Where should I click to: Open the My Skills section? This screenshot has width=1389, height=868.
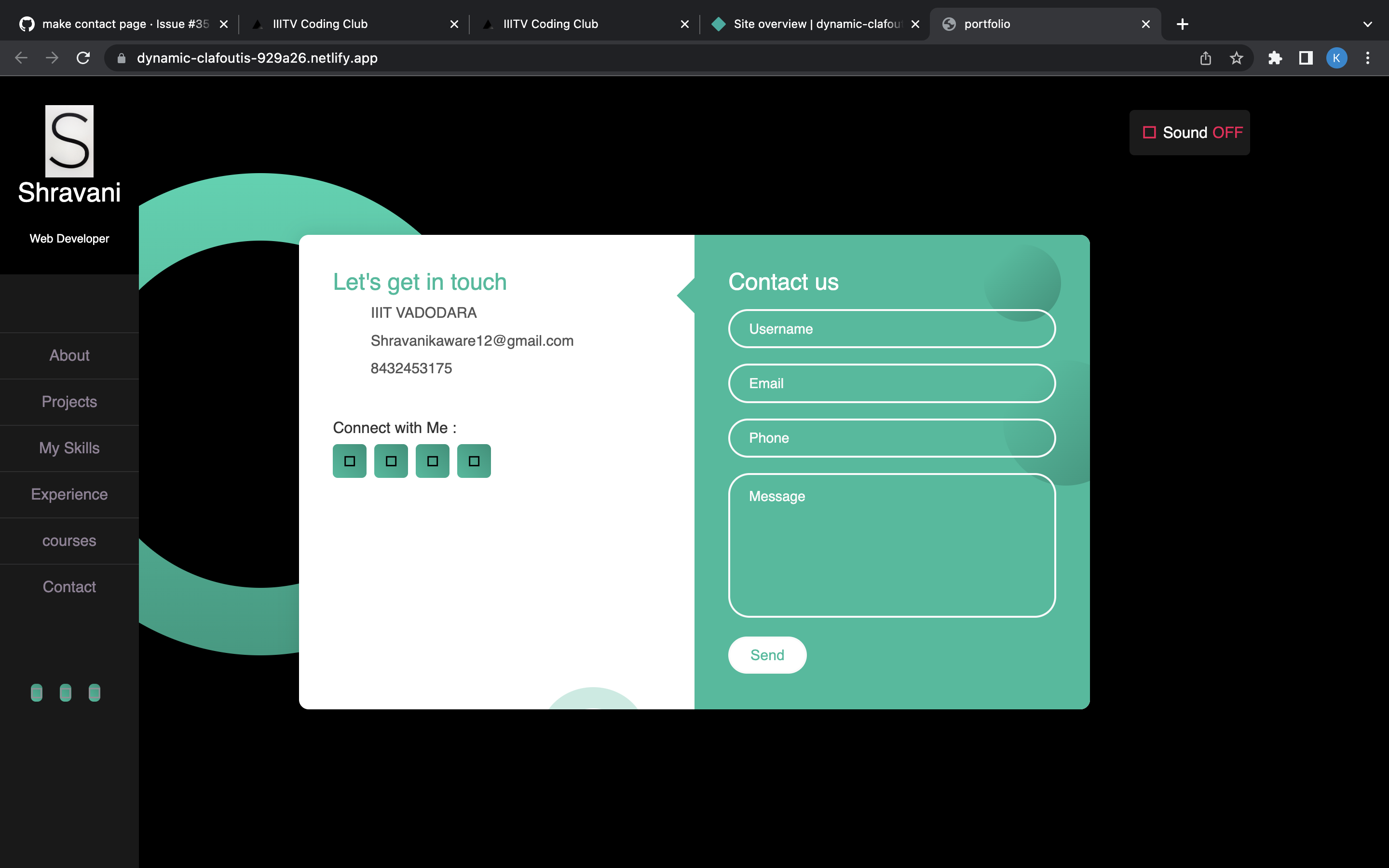tap(69, 448)
